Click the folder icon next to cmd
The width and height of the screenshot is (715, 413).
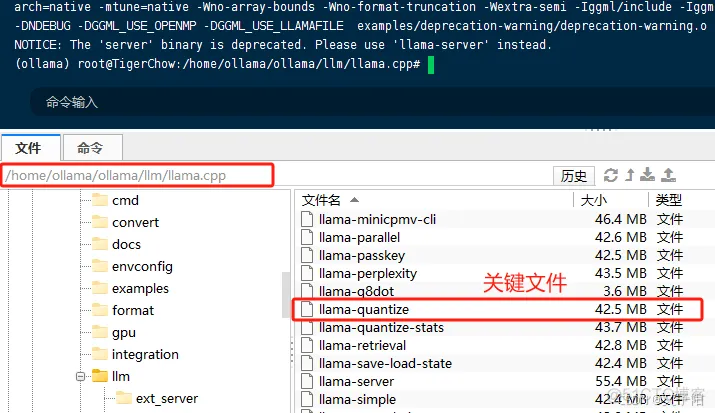[x=100, y=200]
